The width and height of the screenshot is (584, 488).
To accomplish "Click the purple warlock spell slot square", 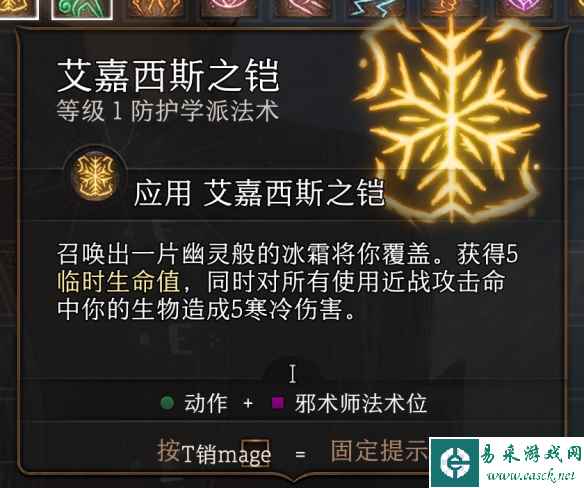I will (x=278, y=403).
